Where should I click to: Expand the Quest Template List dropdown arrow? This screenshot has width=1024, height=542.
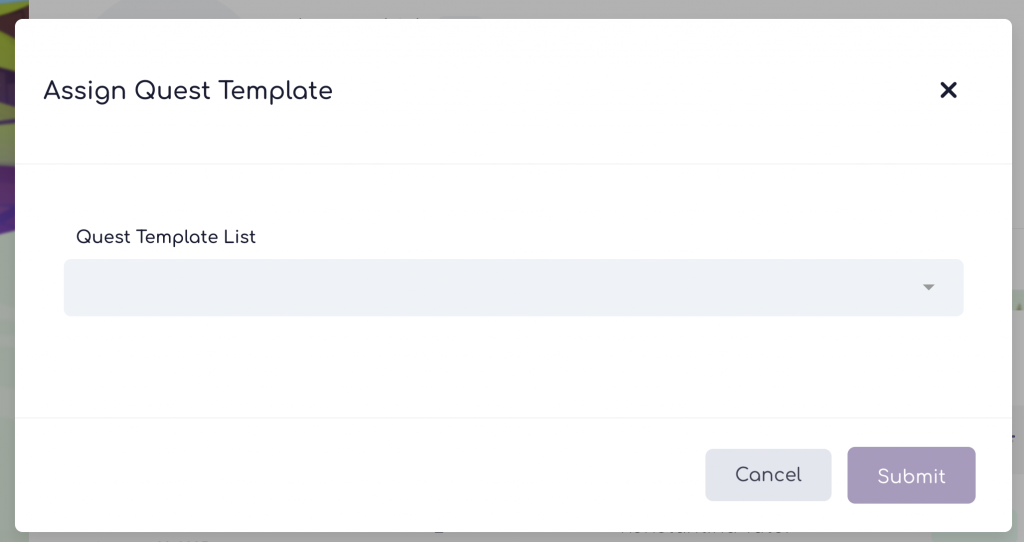(x=928, y=287)
